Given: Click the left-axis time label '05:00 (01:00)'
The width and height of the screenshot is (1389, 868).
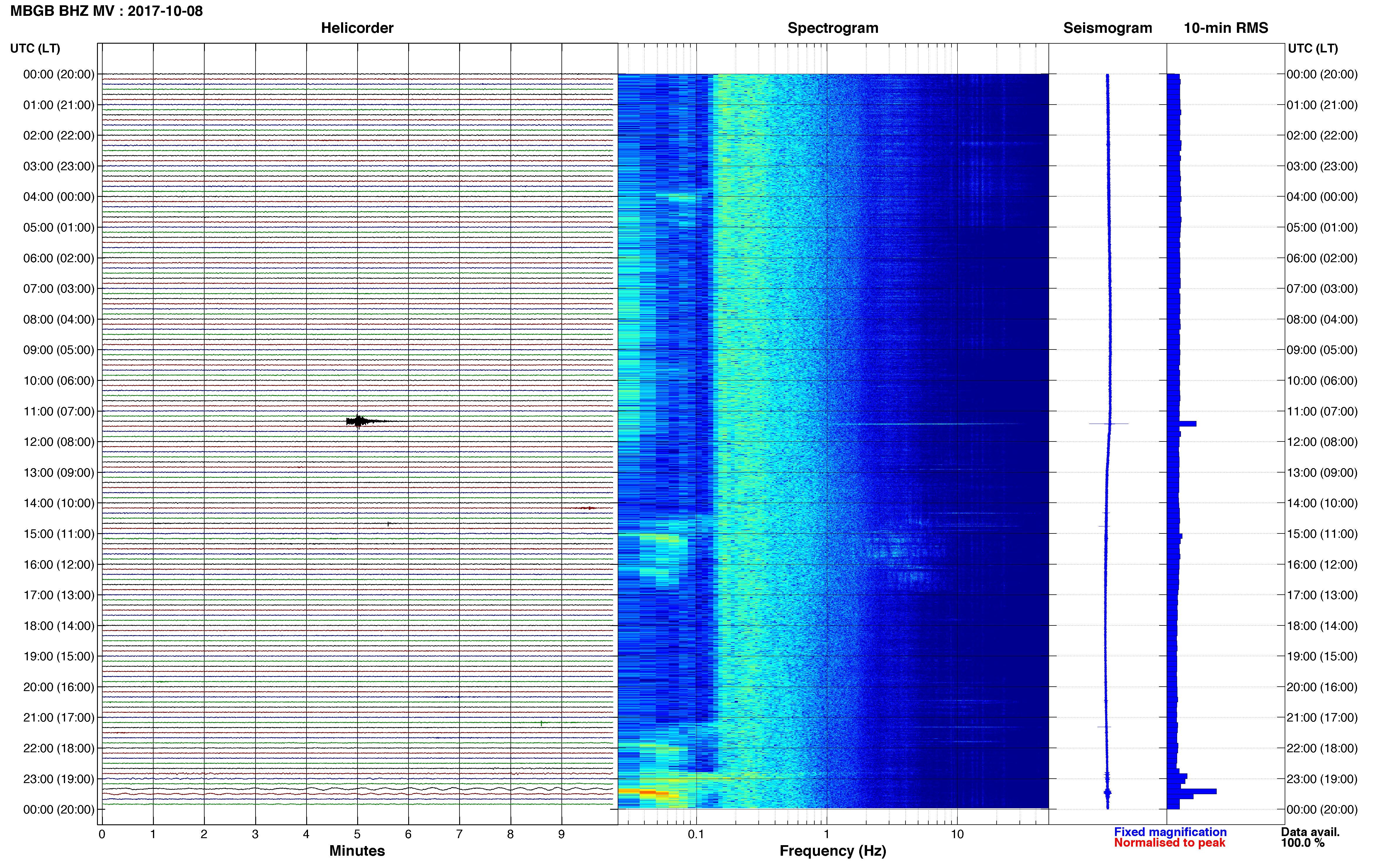Looking at the screenshot, I should coord(59,227).
